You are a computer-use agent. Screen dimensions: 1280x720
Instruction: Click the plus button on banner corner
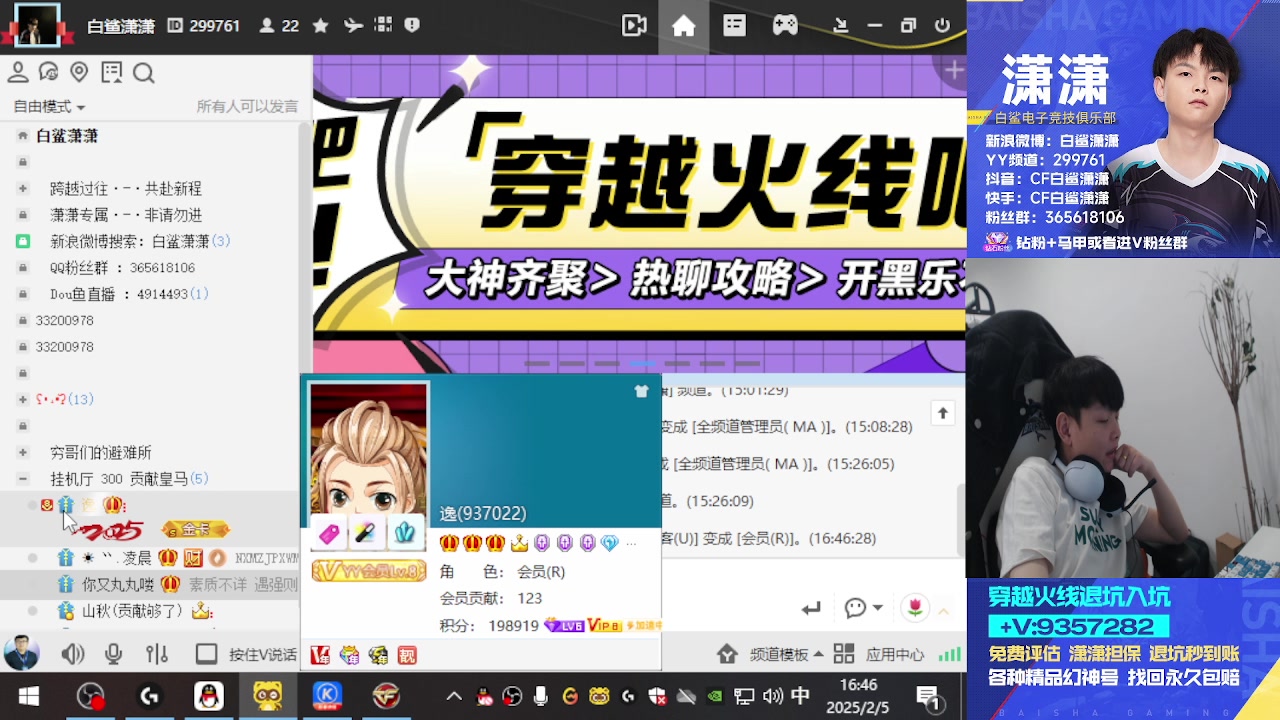953,70
